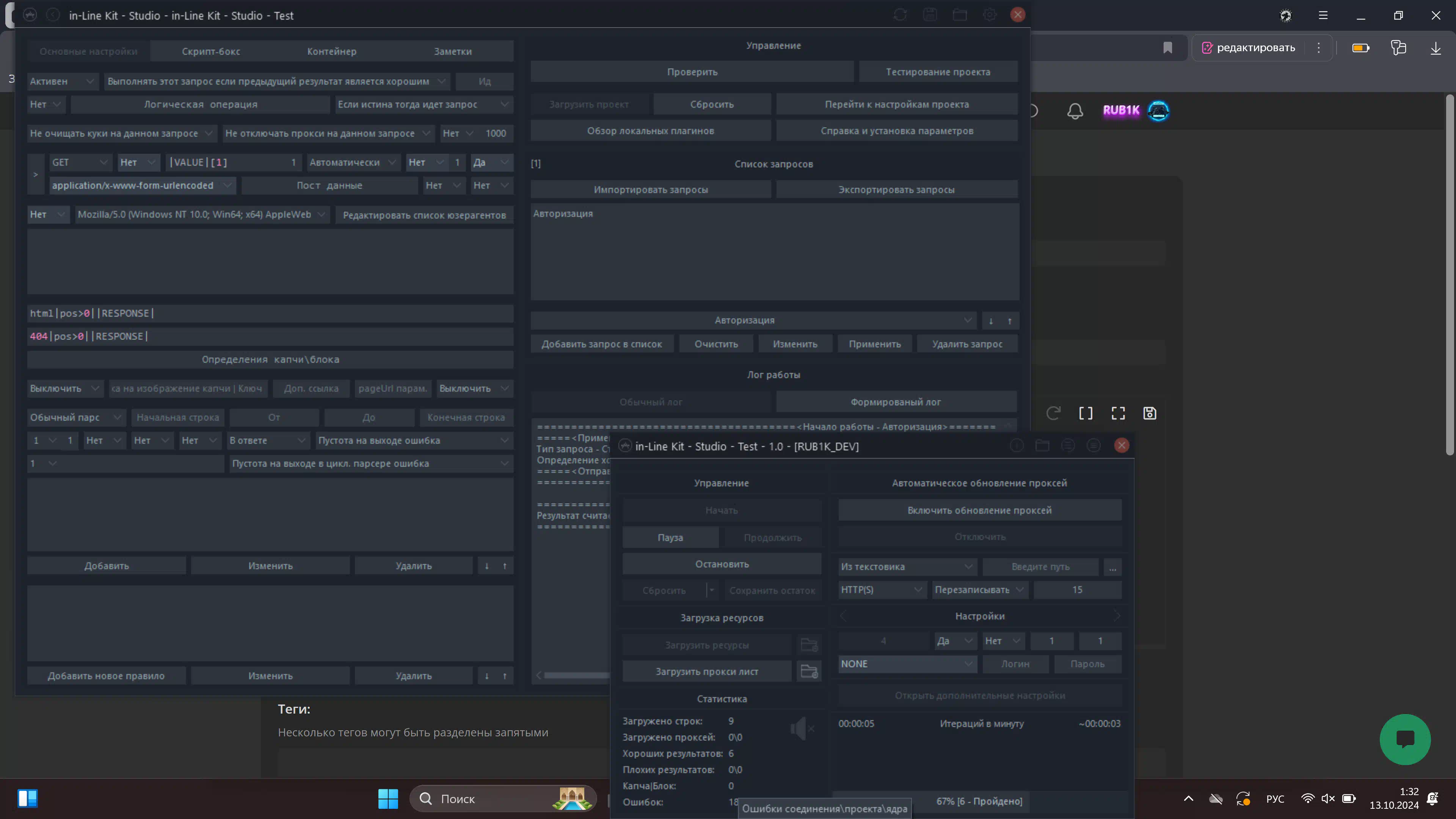Click Включить обновление проксей button
The height and width of the screenshot is (819, 1456).
979,510
